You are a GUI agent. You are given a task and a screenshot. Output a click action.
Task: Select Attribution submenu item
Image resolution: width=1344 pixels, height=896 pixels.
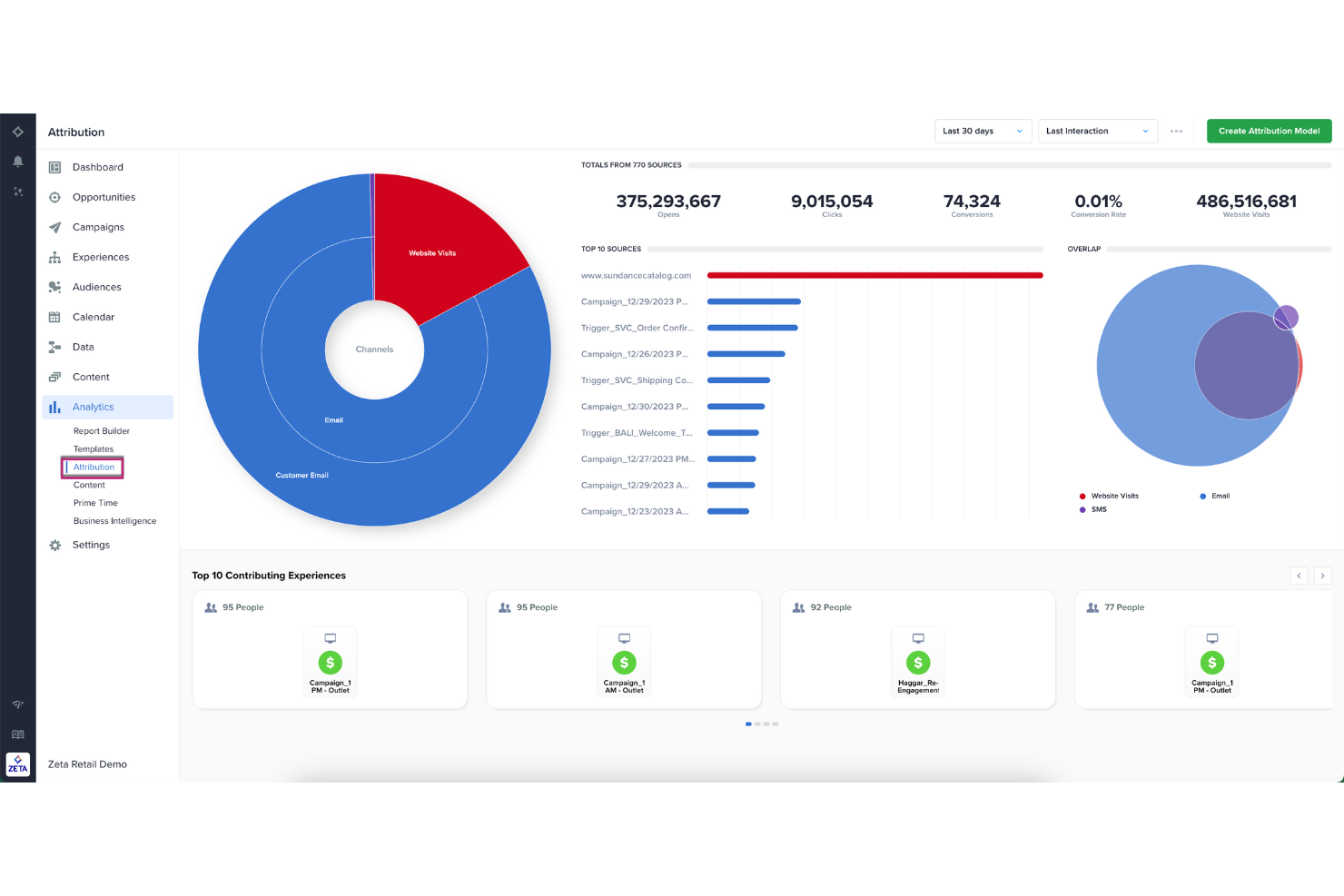(x=94, y=467)
